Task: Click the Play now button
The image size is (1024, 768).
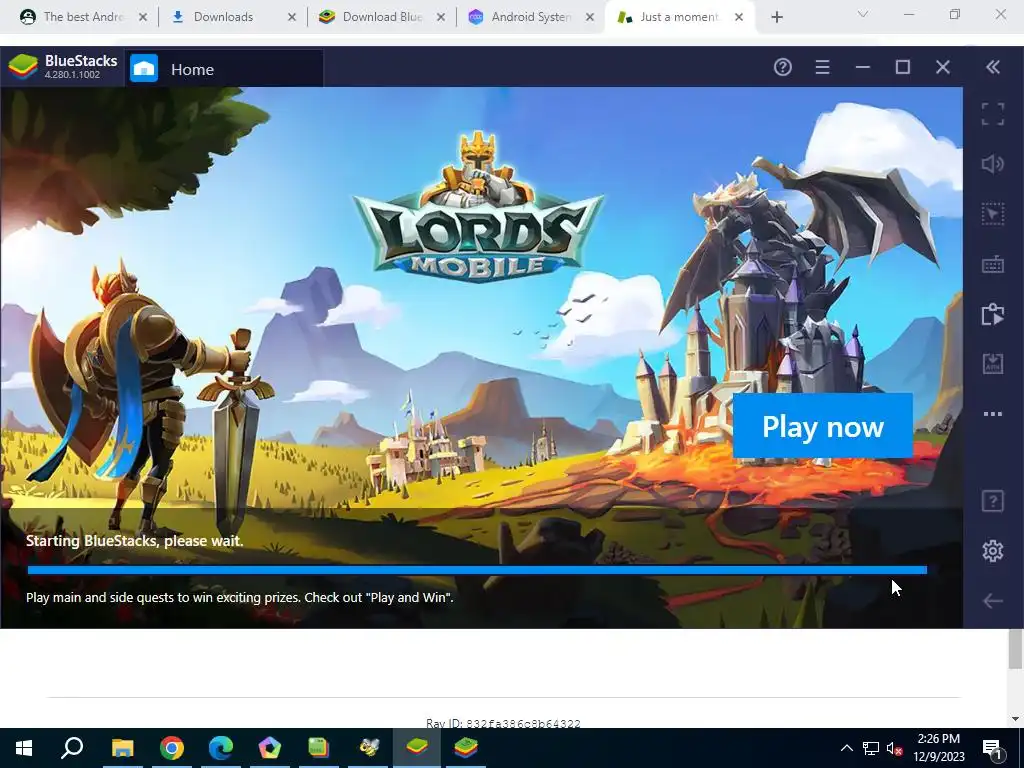Action: pos(822,426)
